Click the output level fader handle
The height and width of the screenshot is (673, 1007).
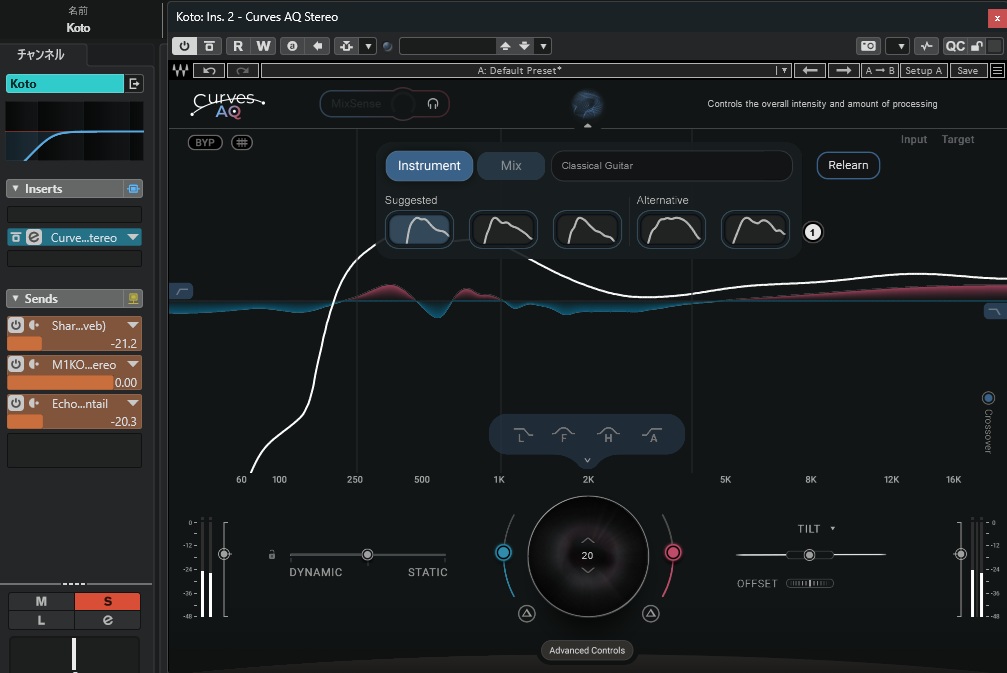pyautogui.click(x=960, y=554)
